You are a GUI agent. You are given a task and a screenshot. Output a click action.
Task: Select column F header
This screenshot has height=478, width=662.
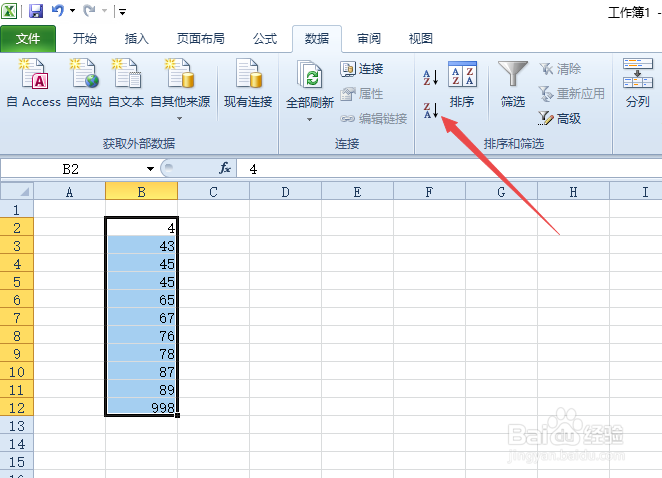tap(429, 192)
